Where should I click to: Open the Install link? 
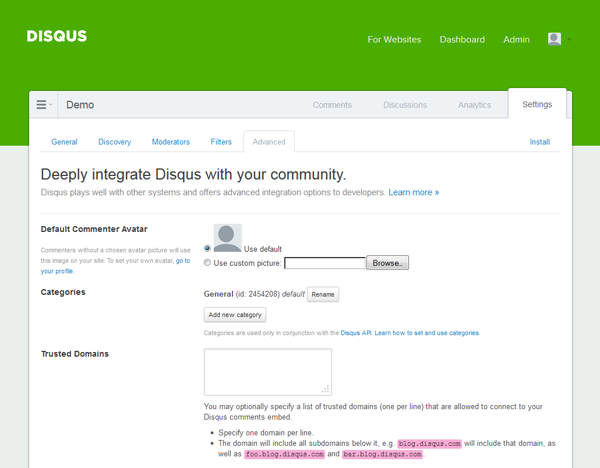(x=539, y=142)
